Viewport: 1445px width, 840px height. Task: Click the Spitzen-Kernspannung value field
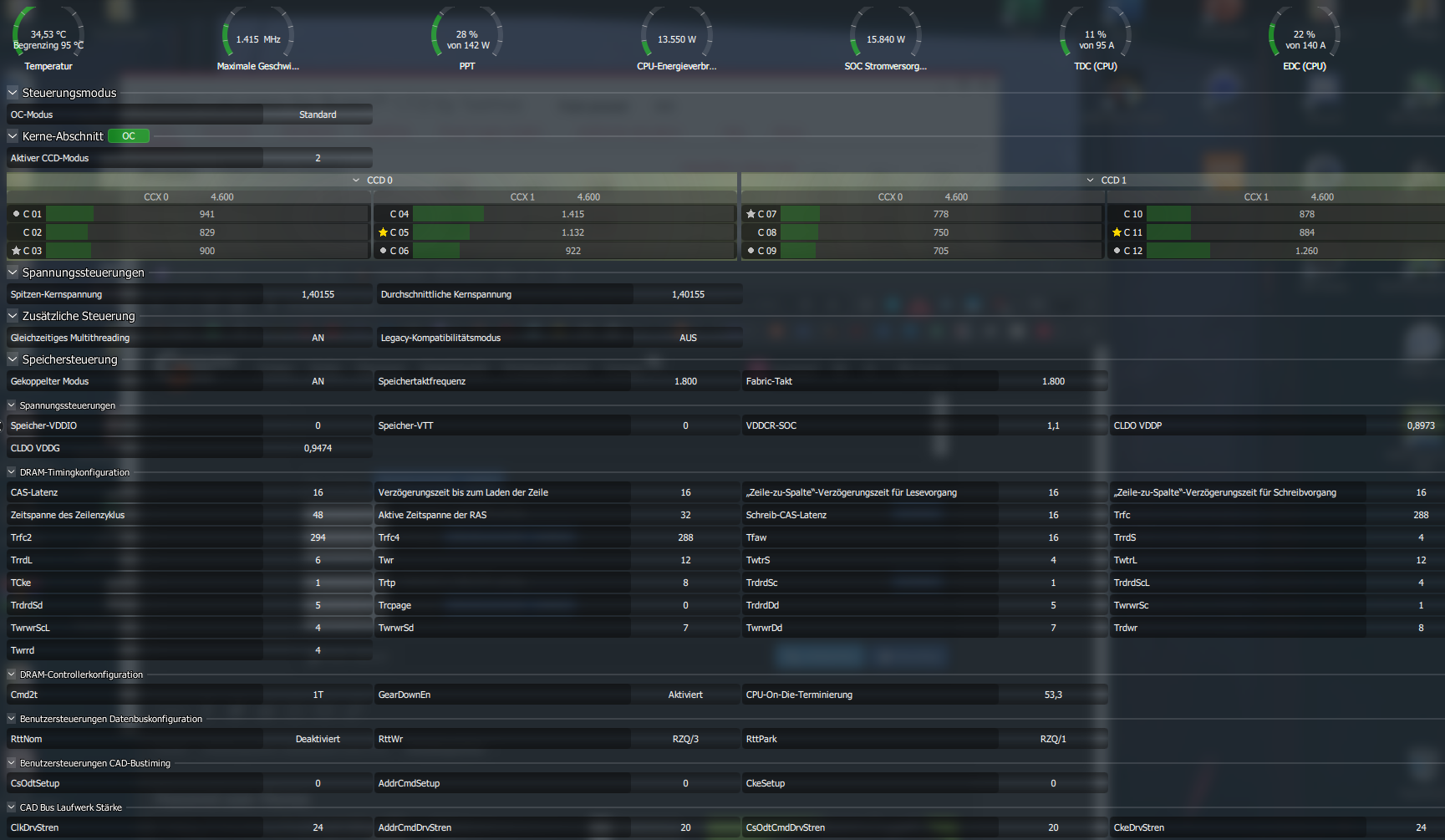pyautogui.click(x=318, y=294)
